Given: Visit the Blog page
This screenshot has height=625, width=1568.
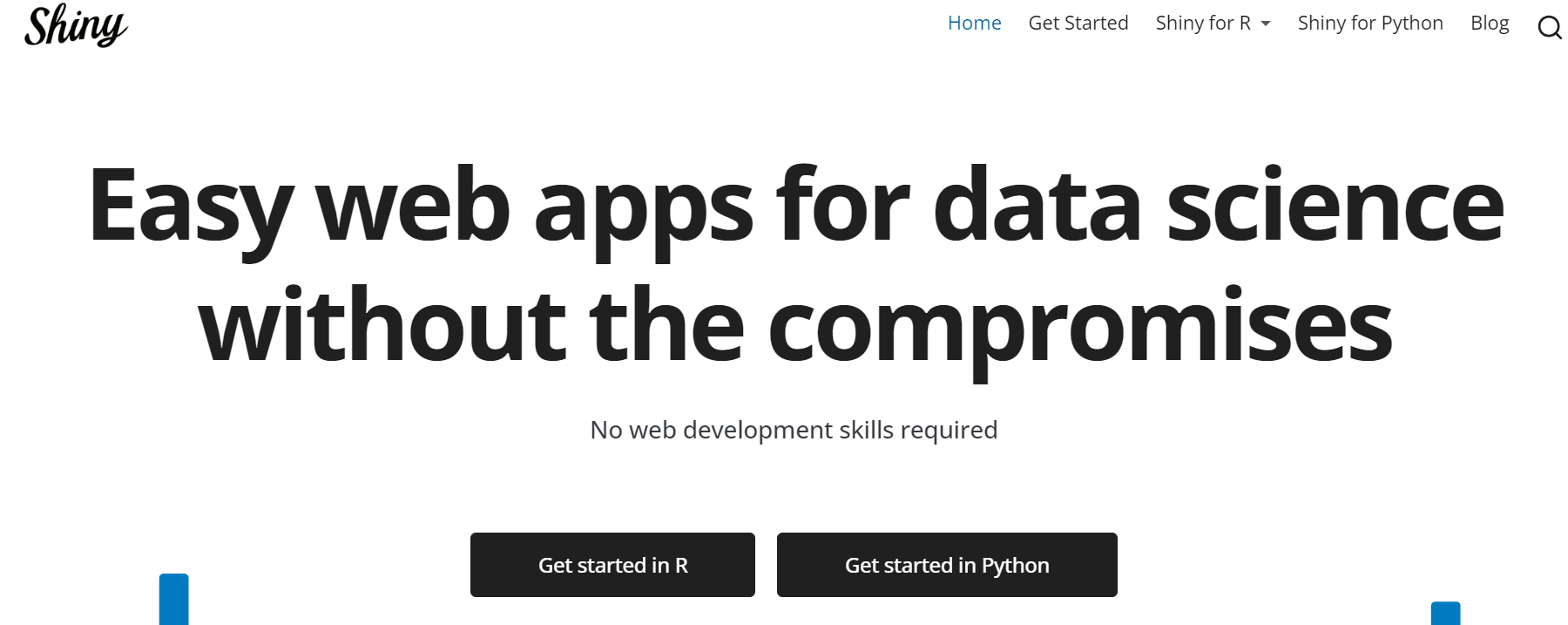Looking at the screenshot, I should (x=1489, y=24).
